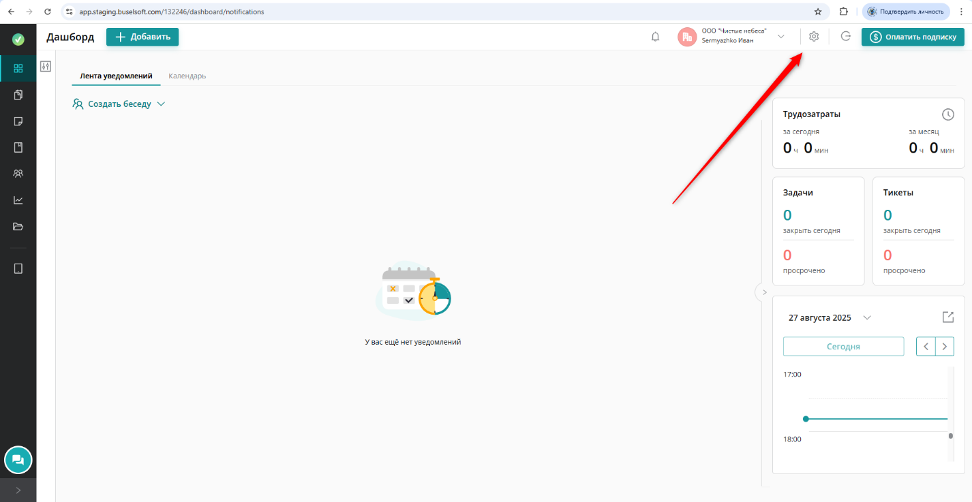Click the green checkmark logo in sidebar
This screenshot has height=502, width=972.
[18, 40]
